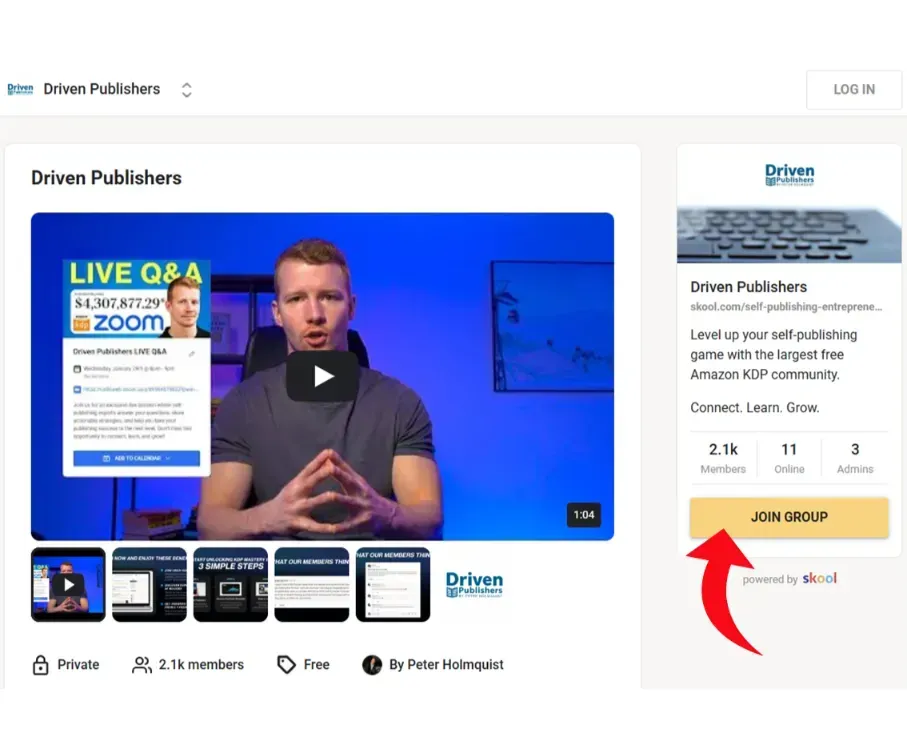Screen dimensions: 907x753
Task: Click Peter Holmquist's avatar
Action: 372,665
